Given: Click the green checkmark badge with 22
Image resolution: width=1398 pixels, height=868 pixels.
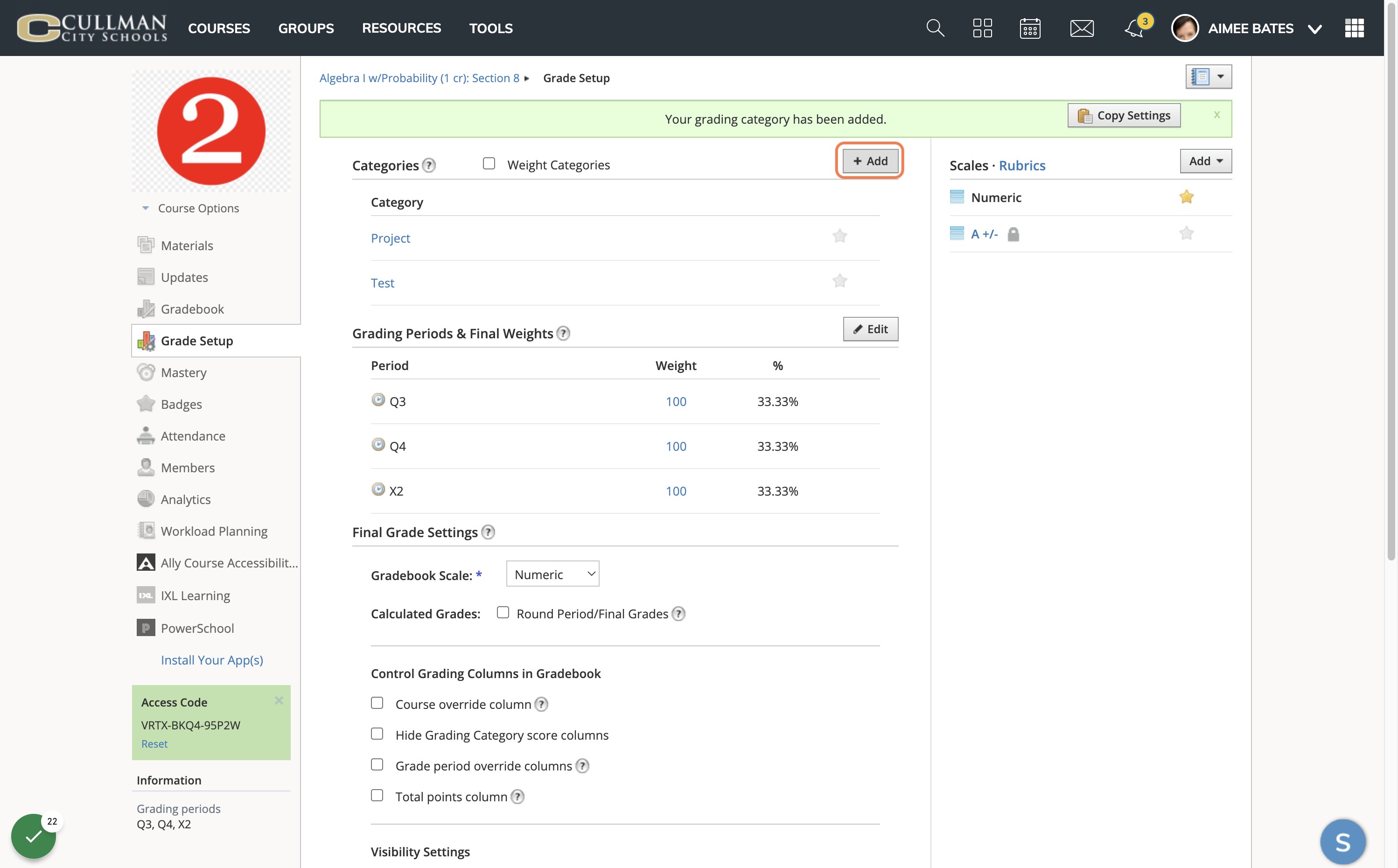Looking at the screenshot, I should click(x=33, y=836).
